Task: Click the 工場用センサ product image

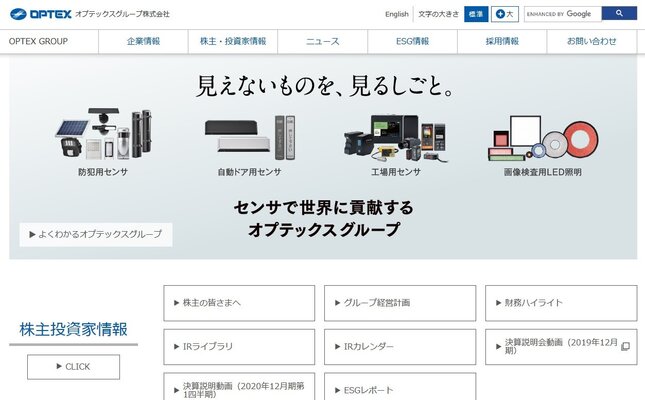Action: pyautogui.click(x=395, y=138)
